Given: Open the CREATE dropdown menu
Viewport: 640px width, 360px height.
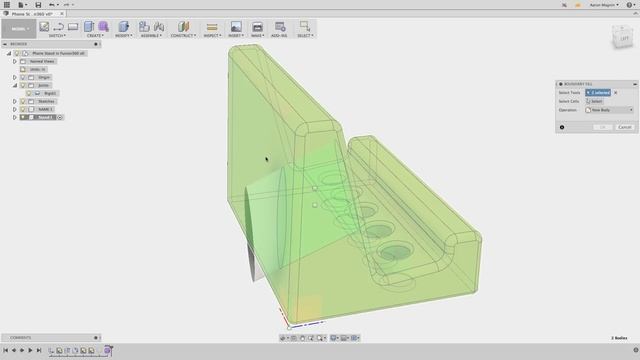Looking at the screenshot, I should point(95,36).
